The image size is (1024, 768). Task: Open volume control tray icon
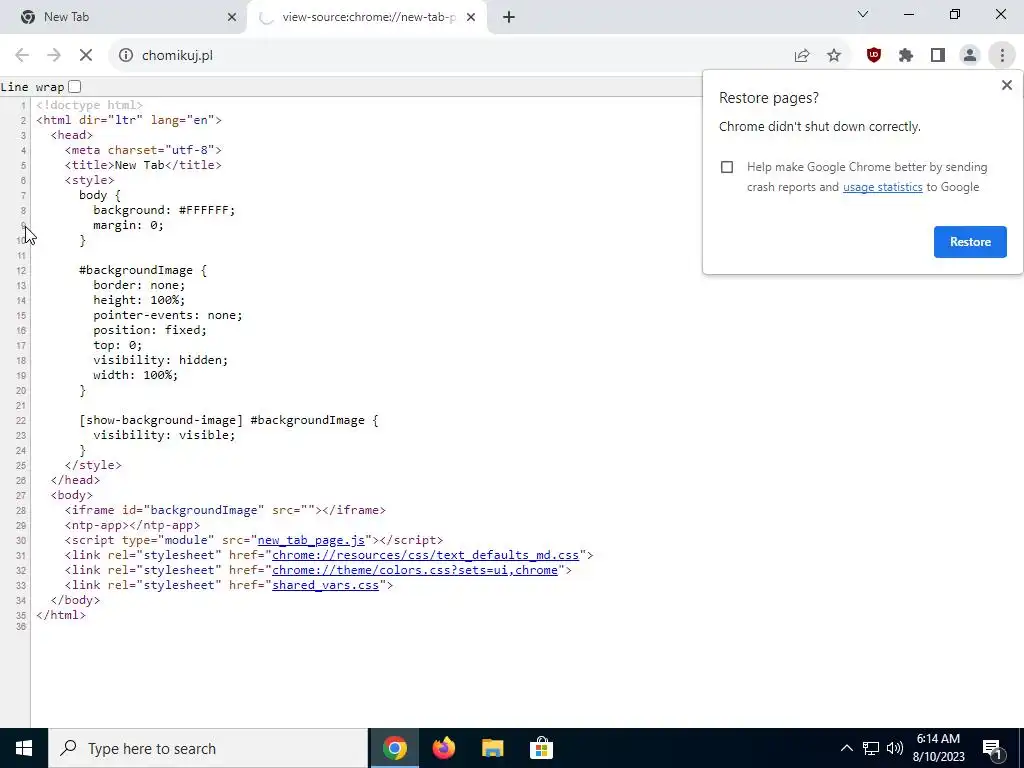pyautogui.click(x=895, y=748)
